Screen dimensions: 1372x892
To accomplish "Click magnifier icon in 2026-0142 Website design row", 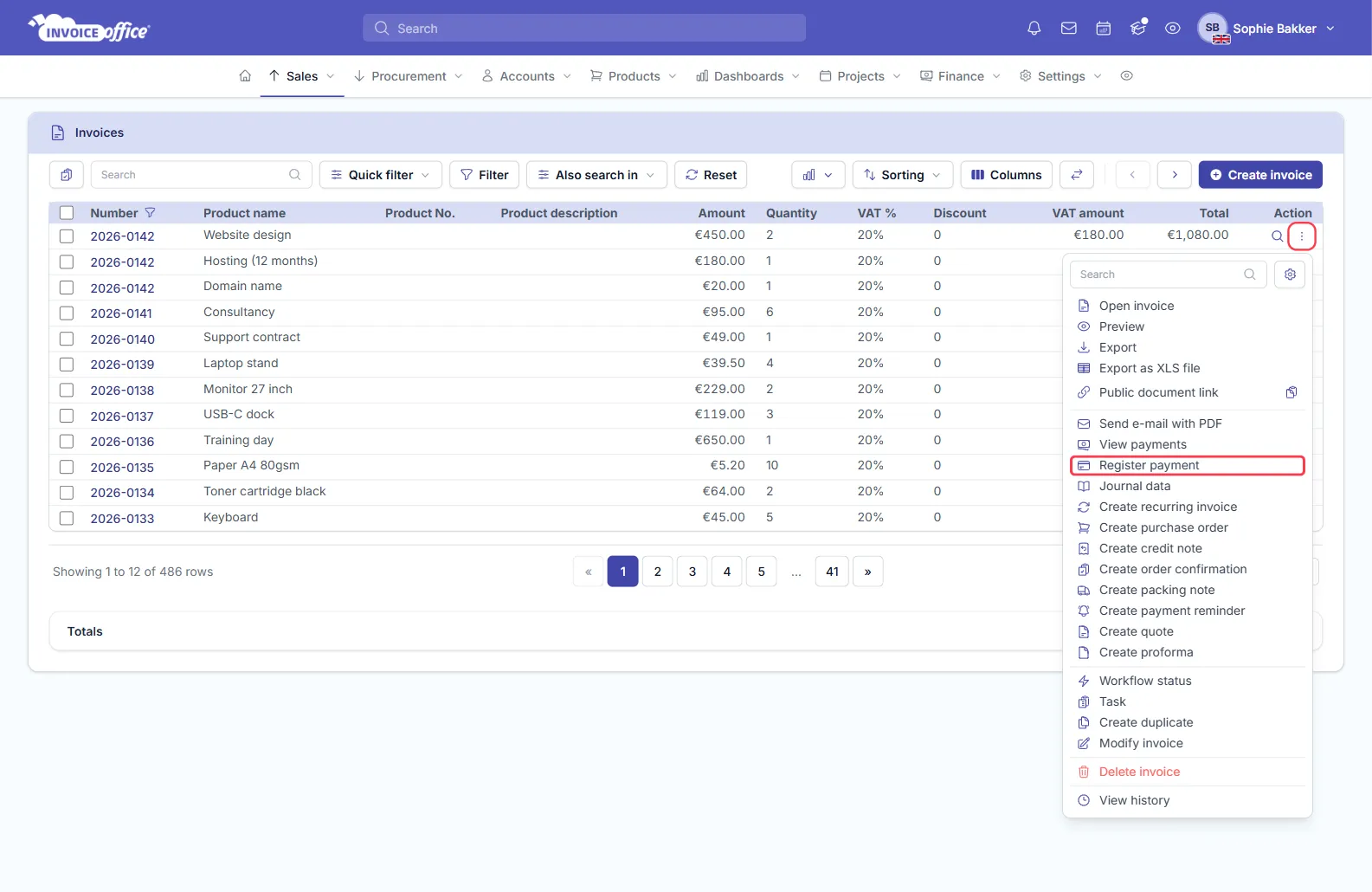I will 1277,236.
